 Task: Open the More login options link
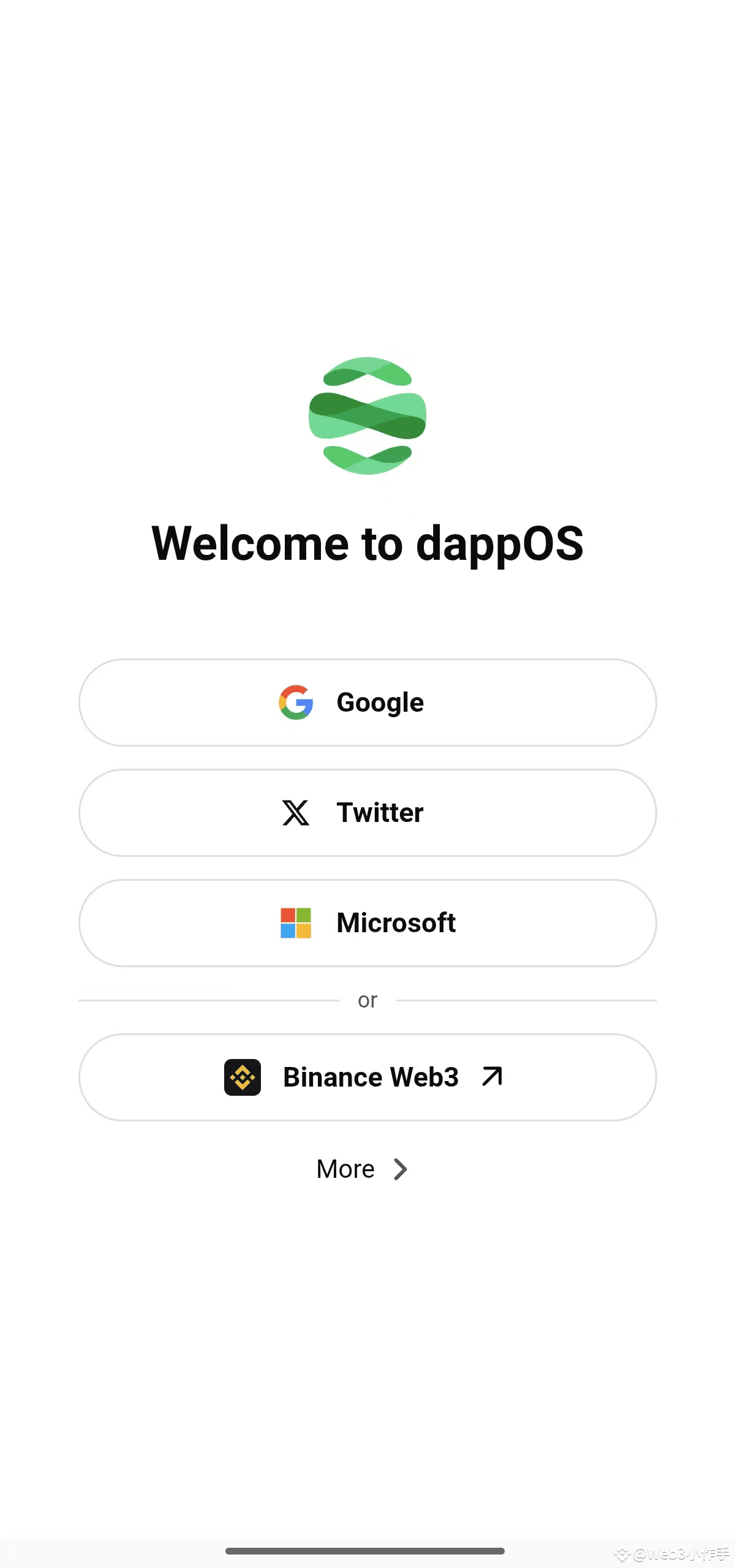tap(362, 1169)
